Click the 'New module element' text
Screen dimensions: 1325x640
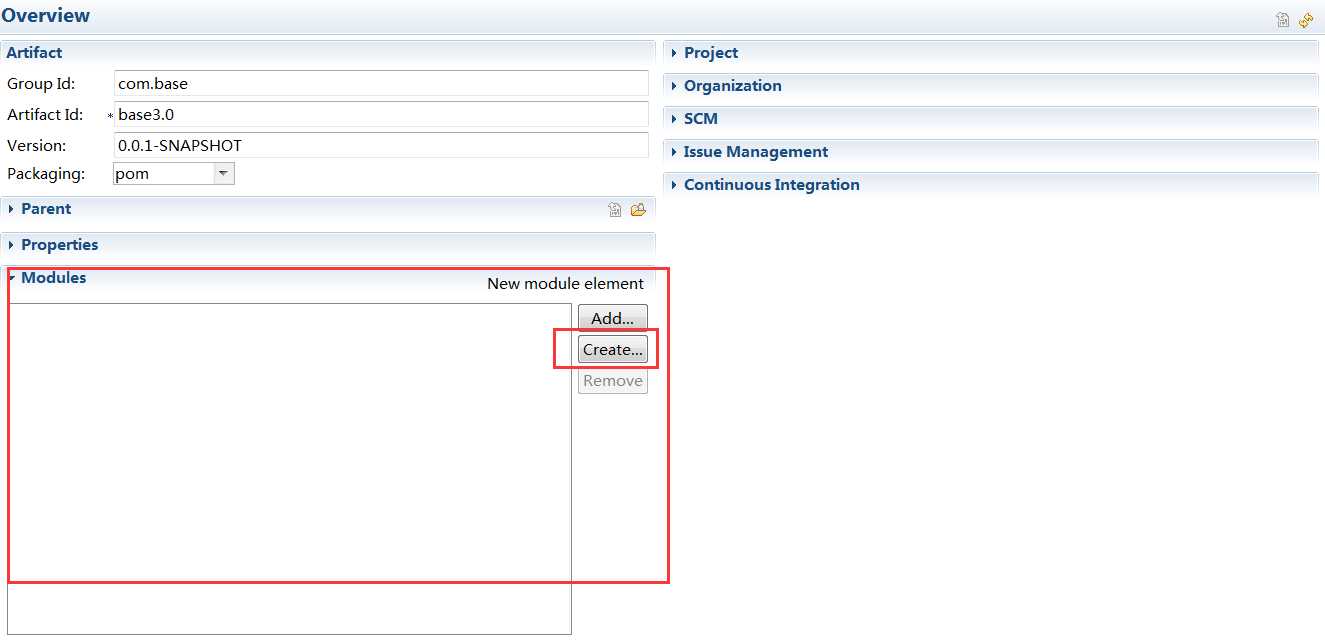[x=565, y=284]
